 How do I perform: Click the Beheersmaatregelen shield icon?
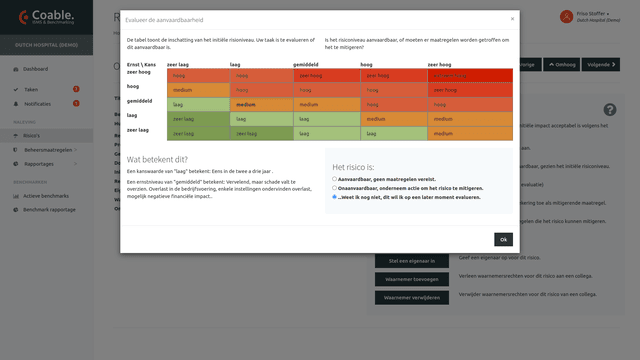click(16, 150)
